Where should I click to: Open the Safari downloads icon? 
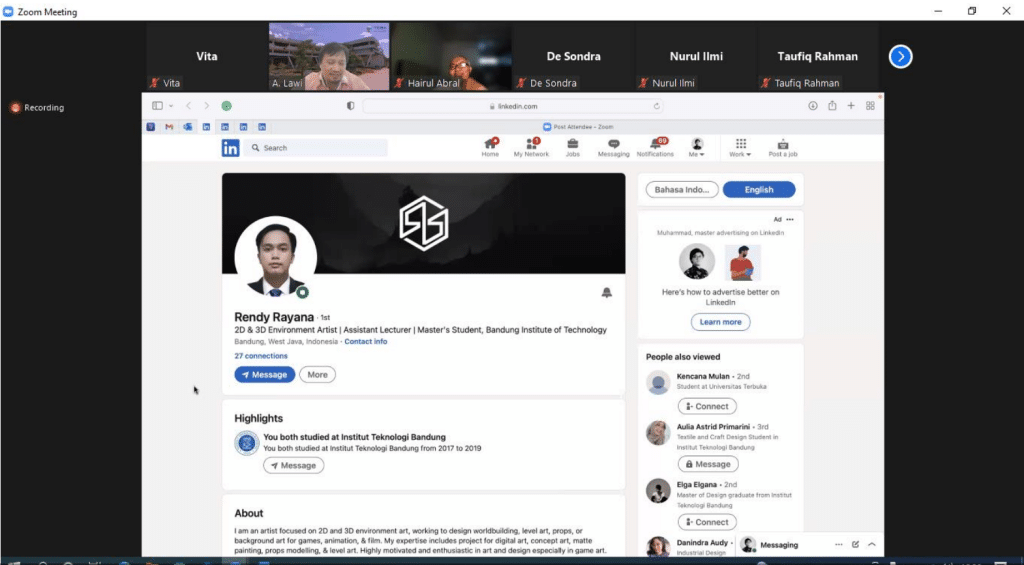click(x=812, y=106)
